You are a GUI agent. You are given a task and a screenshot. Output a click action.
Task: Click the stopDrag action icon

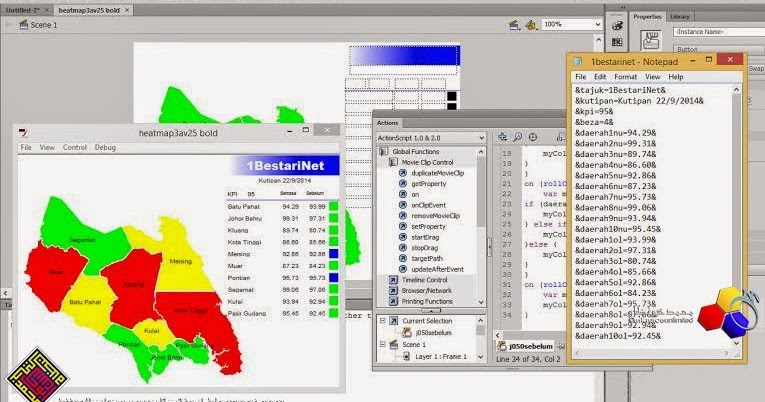click(403, 248)
